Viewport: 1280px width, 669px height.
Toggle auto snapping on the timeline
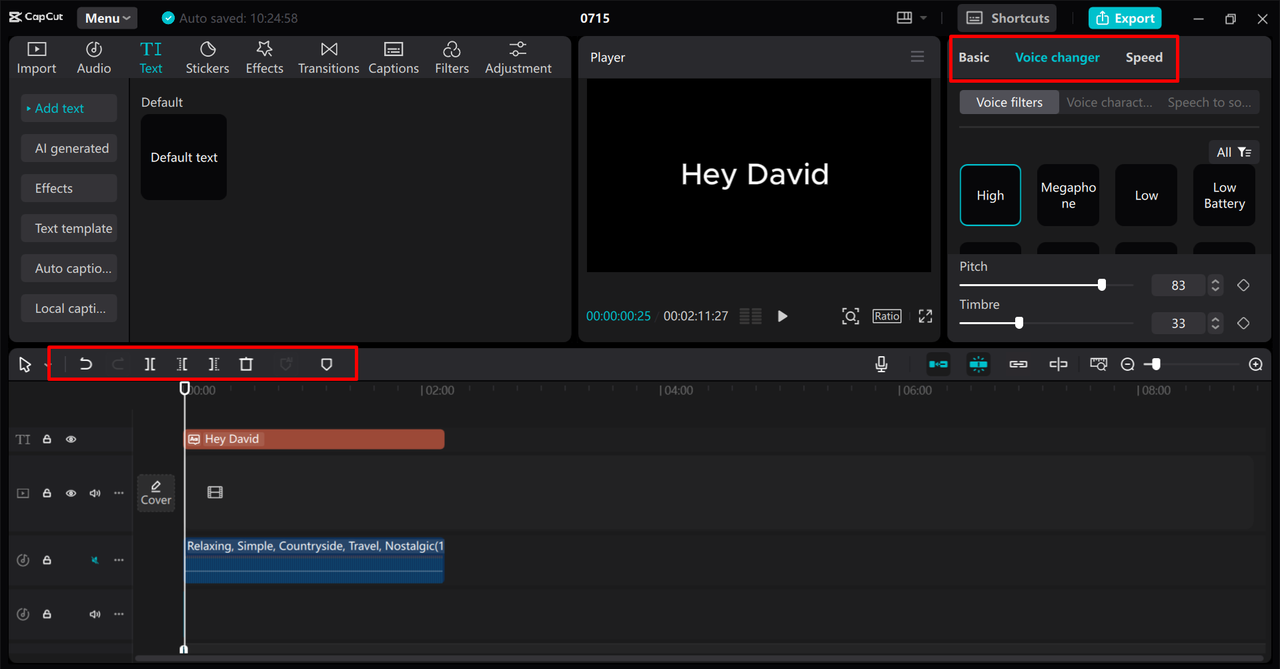pyautogui.click(x=979, y=365)
